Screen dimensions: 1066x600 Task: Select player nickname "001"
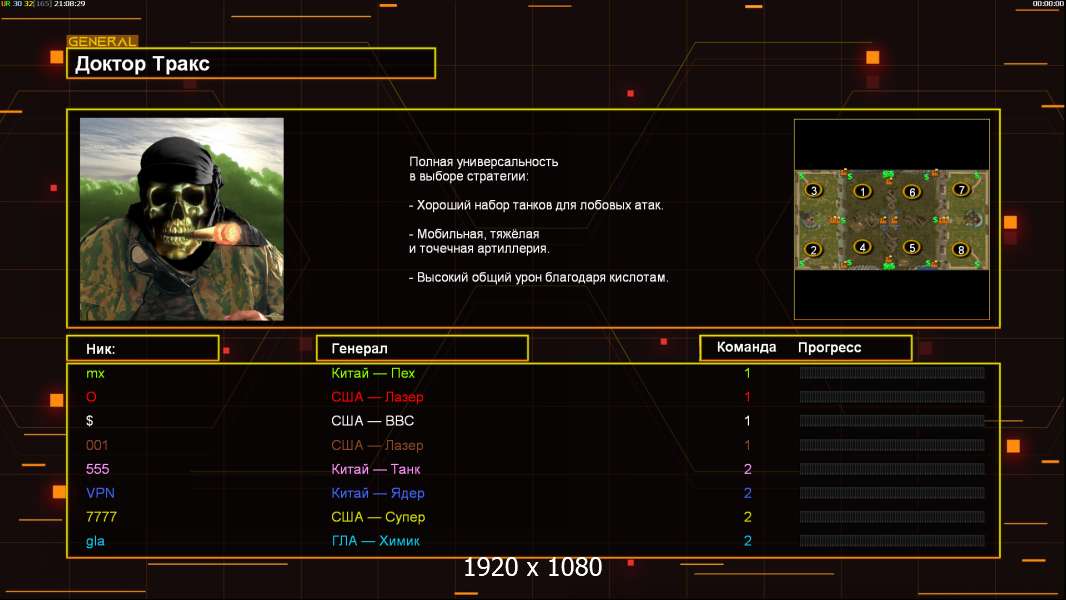pyautogui.click(x=97, y=445)
